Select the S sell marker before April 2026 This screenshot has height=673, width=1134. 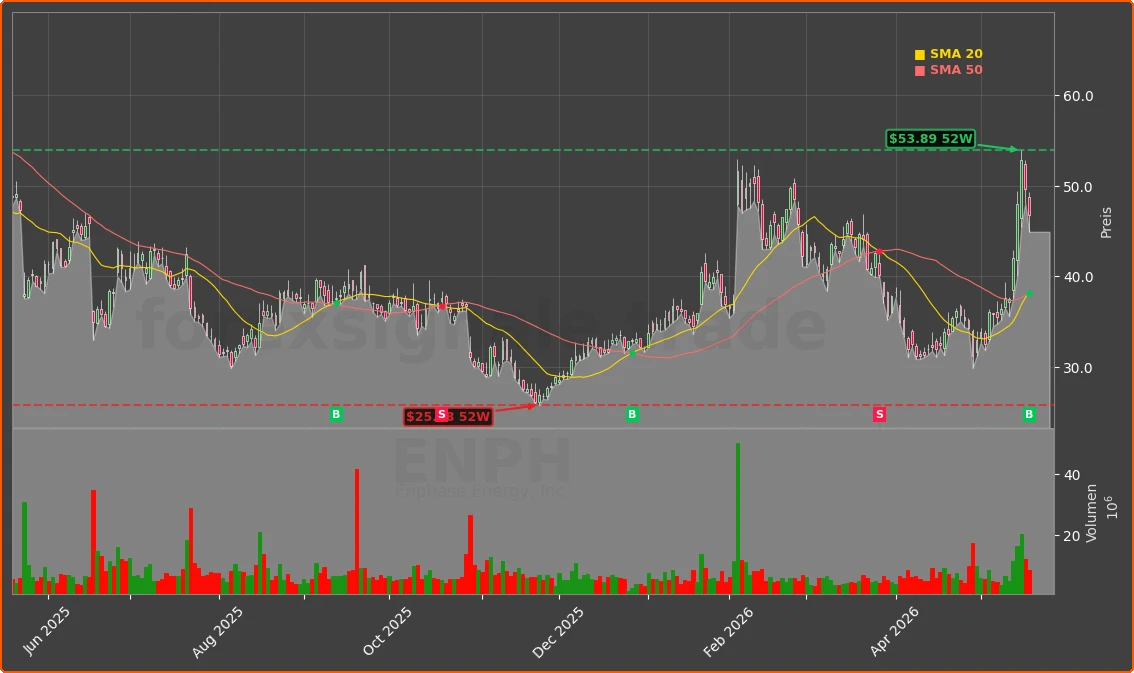(879, 414)
